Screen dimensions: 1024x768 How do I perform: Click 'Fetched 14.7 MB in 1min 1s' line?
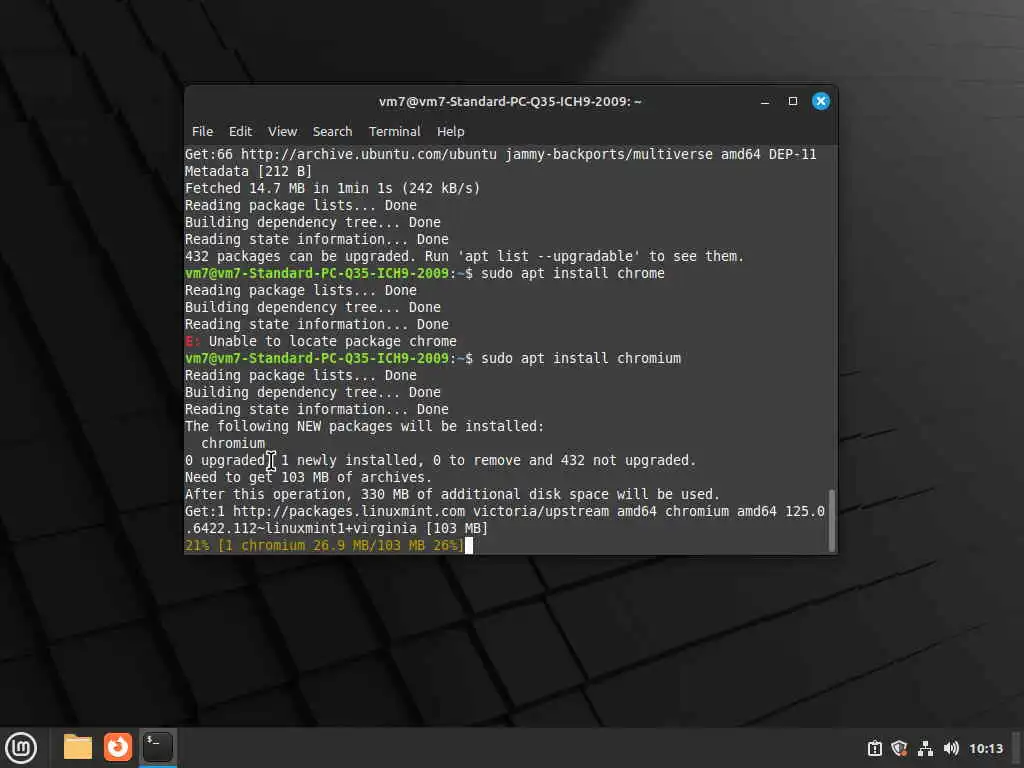(x=332, y=188)
